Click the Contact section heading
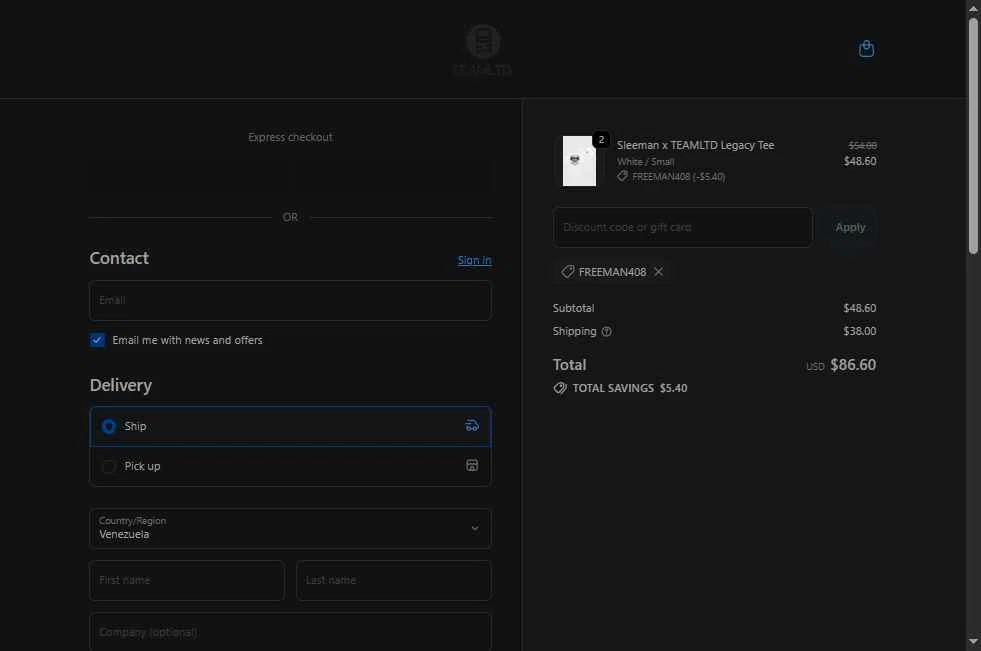The width and height of the screenshot is (981, 651). (119, 258)
